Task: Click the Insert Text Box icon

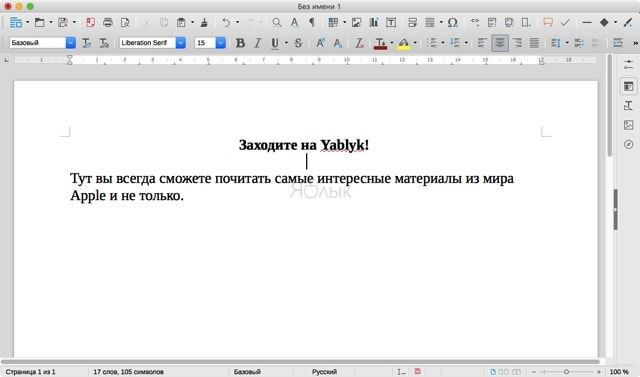Action: point(391,22)
